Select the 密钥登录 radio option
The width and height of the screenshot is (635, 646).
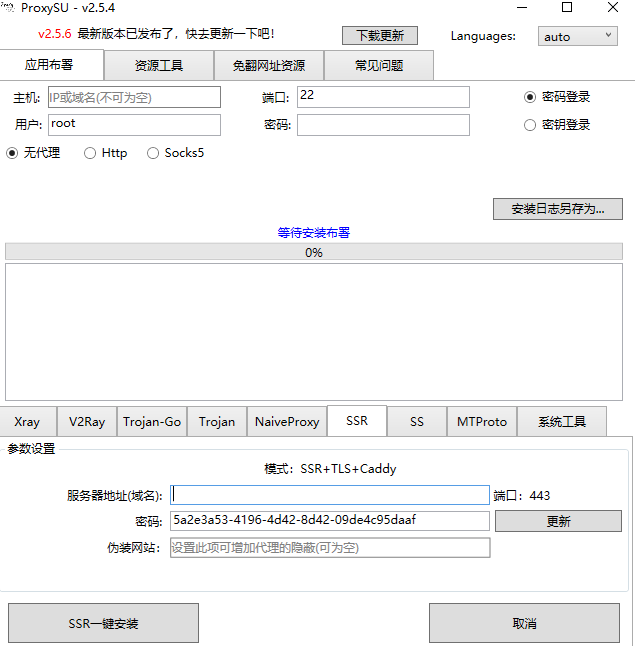(x=530, y=125)
